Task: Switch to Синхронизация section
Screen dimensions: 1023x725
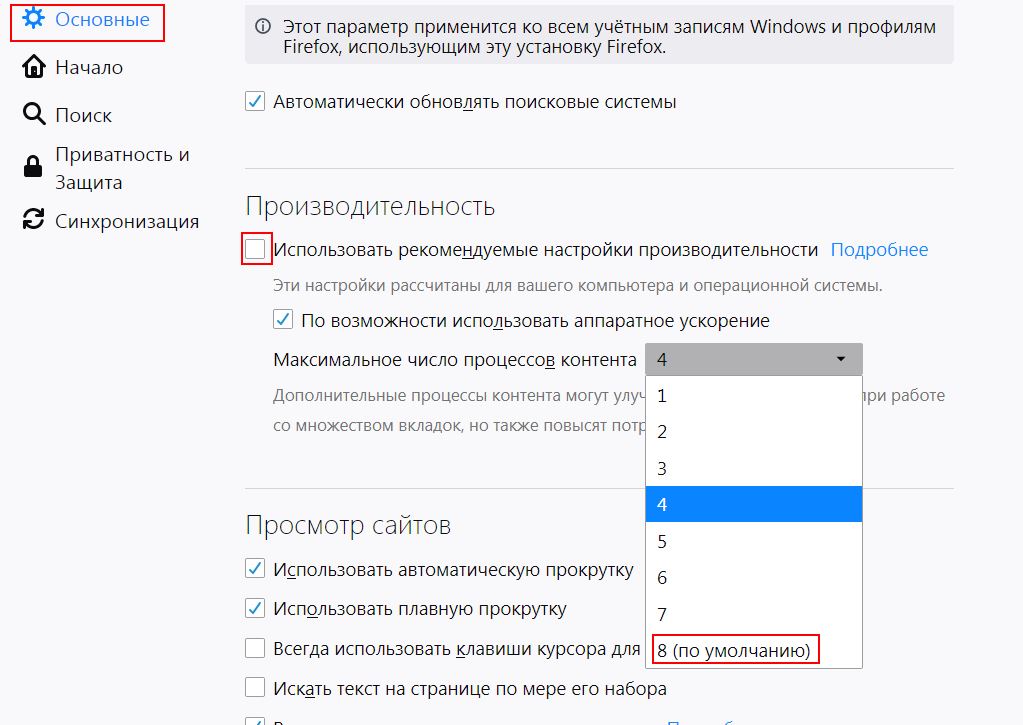Action: pos(127,221)
